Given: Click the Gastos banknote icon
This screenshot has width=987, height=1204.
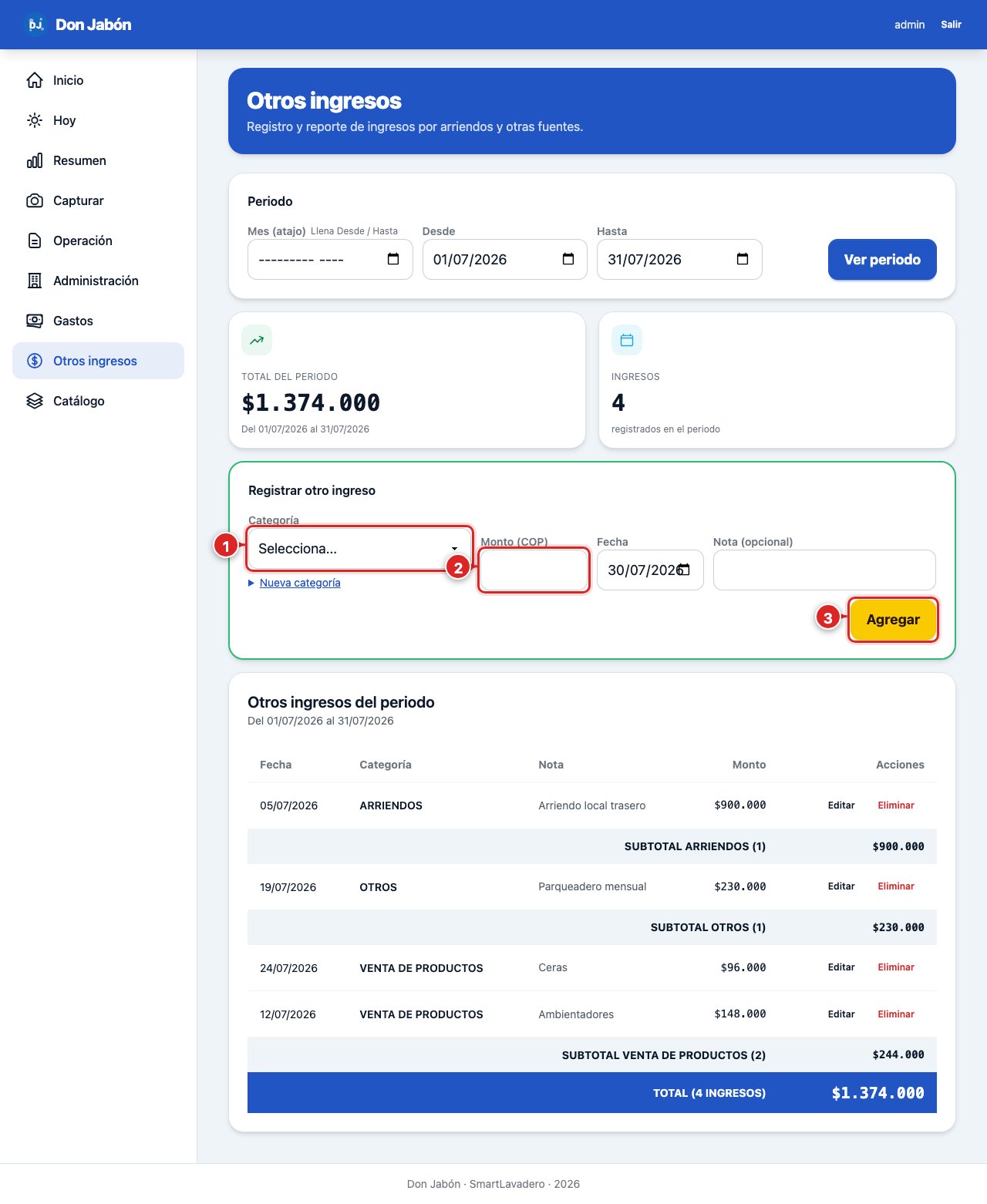Looking at the screenshot, I should (35, 321).
